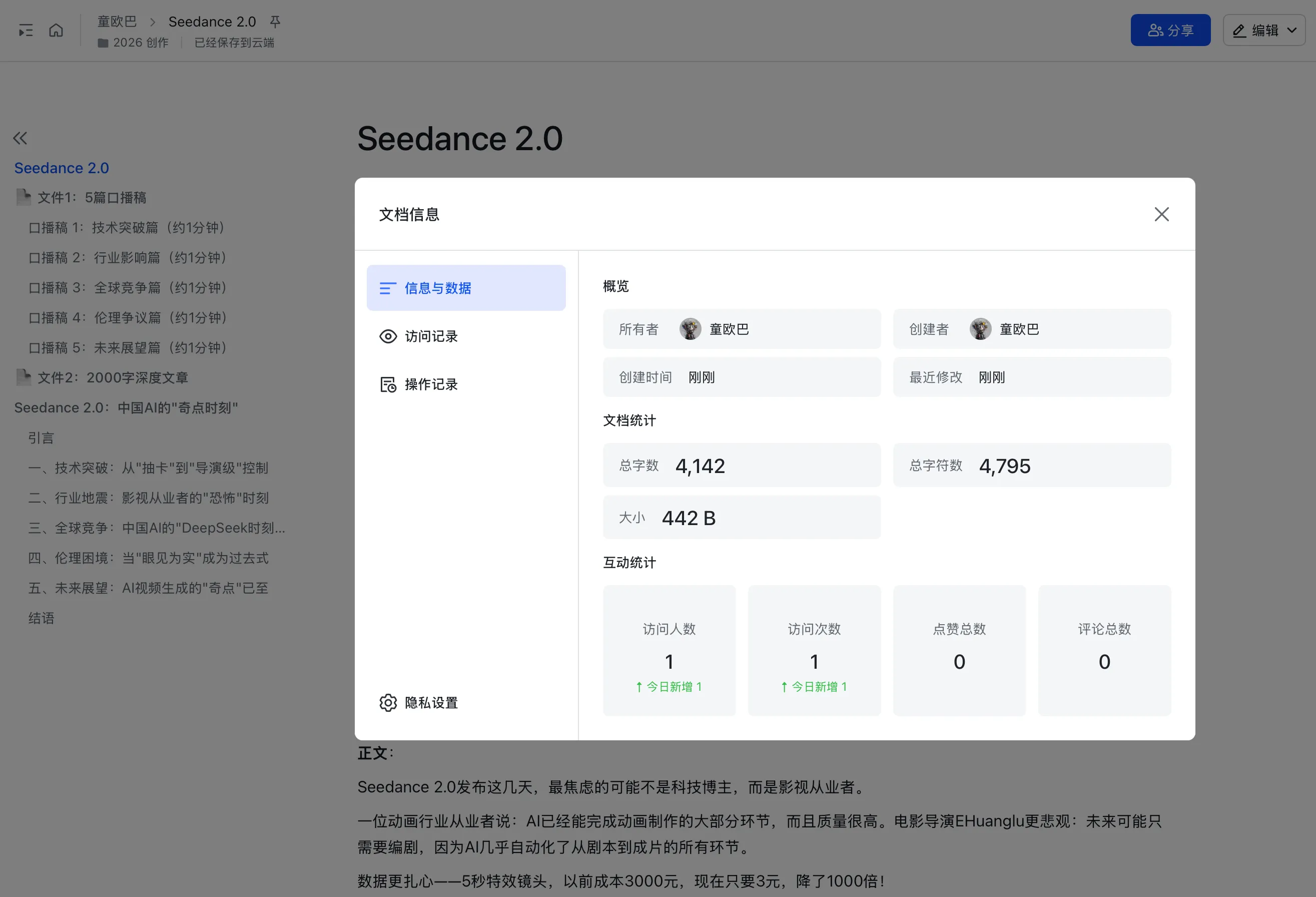Collapse outline with double-chevron icon
This screenshot has width=1316, height=897.
coord(21,138)
